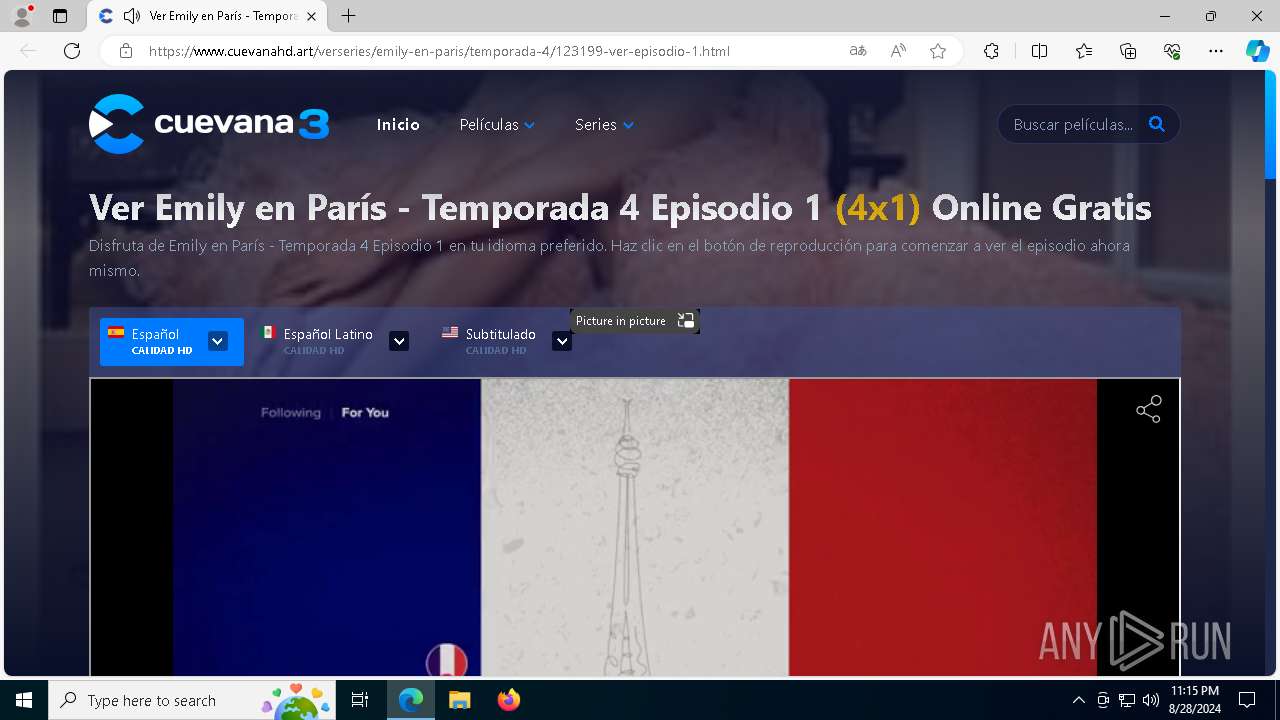Open Collections panel
The width and height of the screenshot is (1280, 720).
tap(1128, 51)
